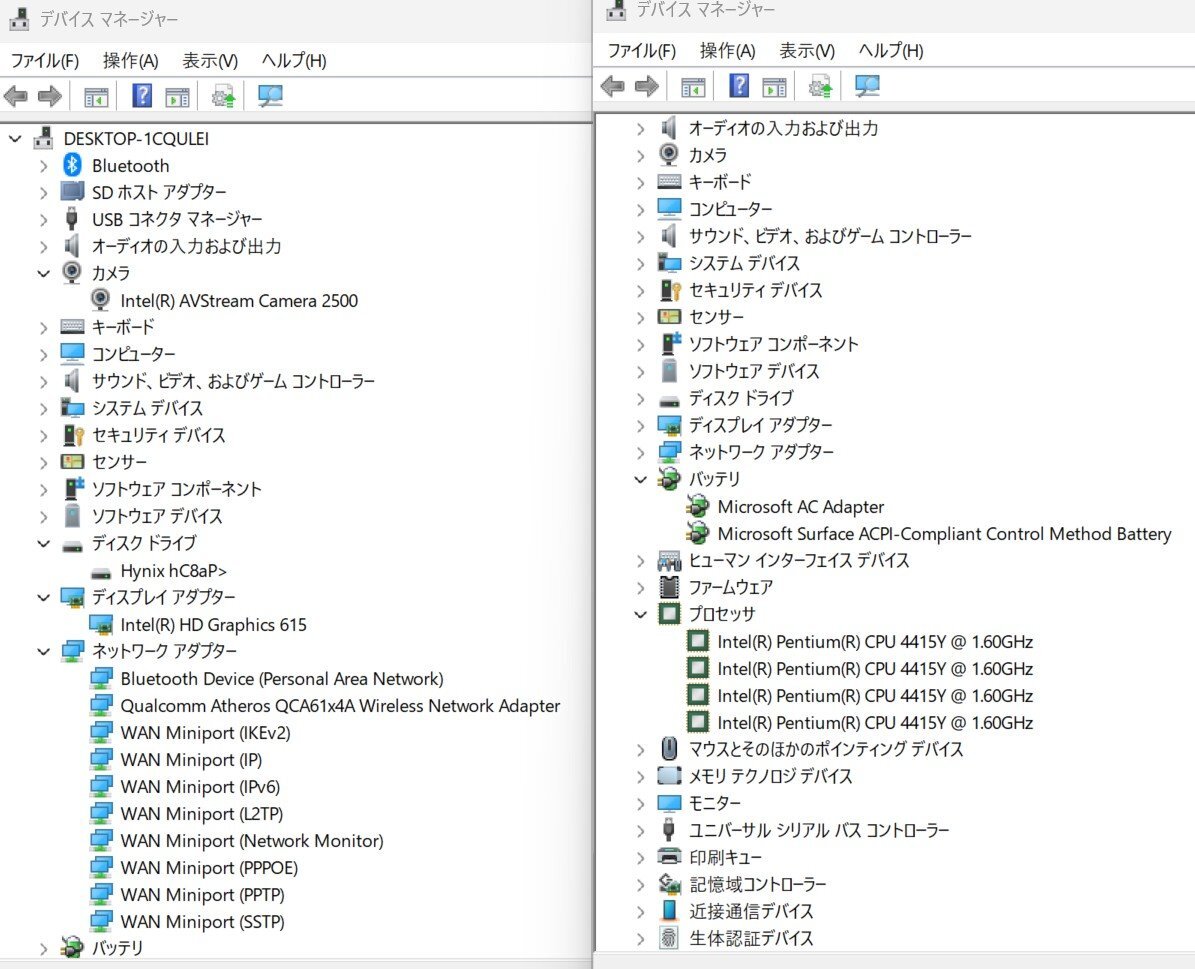Select ソフトウェア コンポーネント in left window
The height and width of the screenshot is (969, 1195).
point(176,489)
